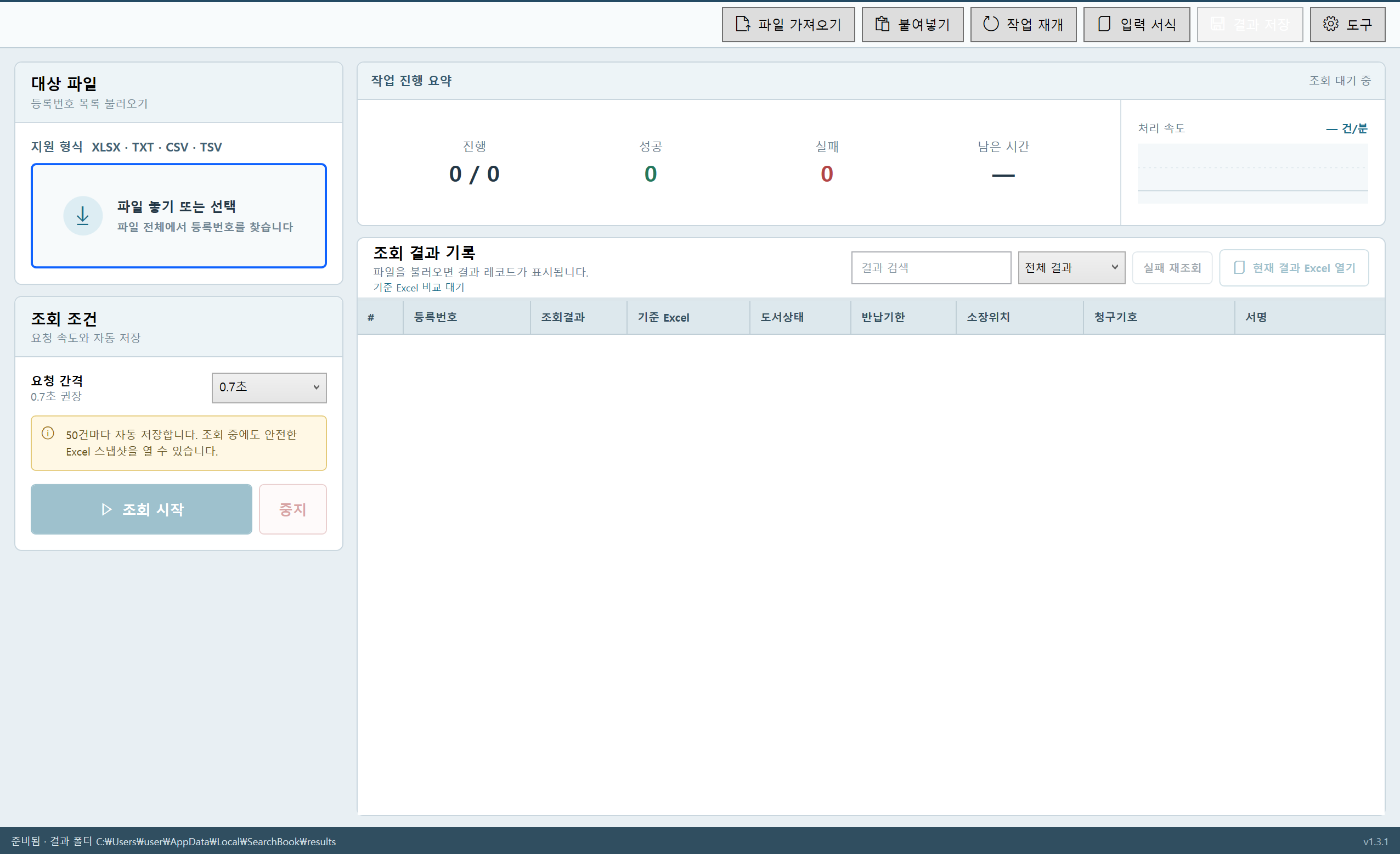The width and height of the screenshot is (1400, 854).
Task: Click the 0 / 0 progress value
Action: click(474, 174)
